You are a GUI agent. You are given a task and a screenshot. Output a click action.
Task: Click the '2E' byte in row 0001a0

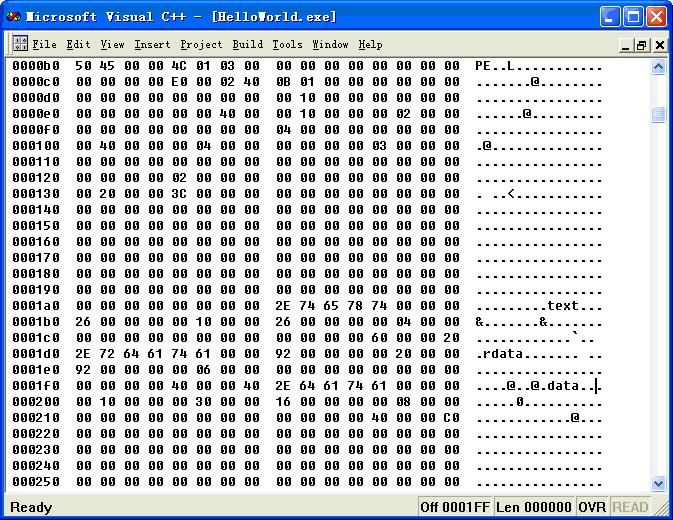coord(283,306)
